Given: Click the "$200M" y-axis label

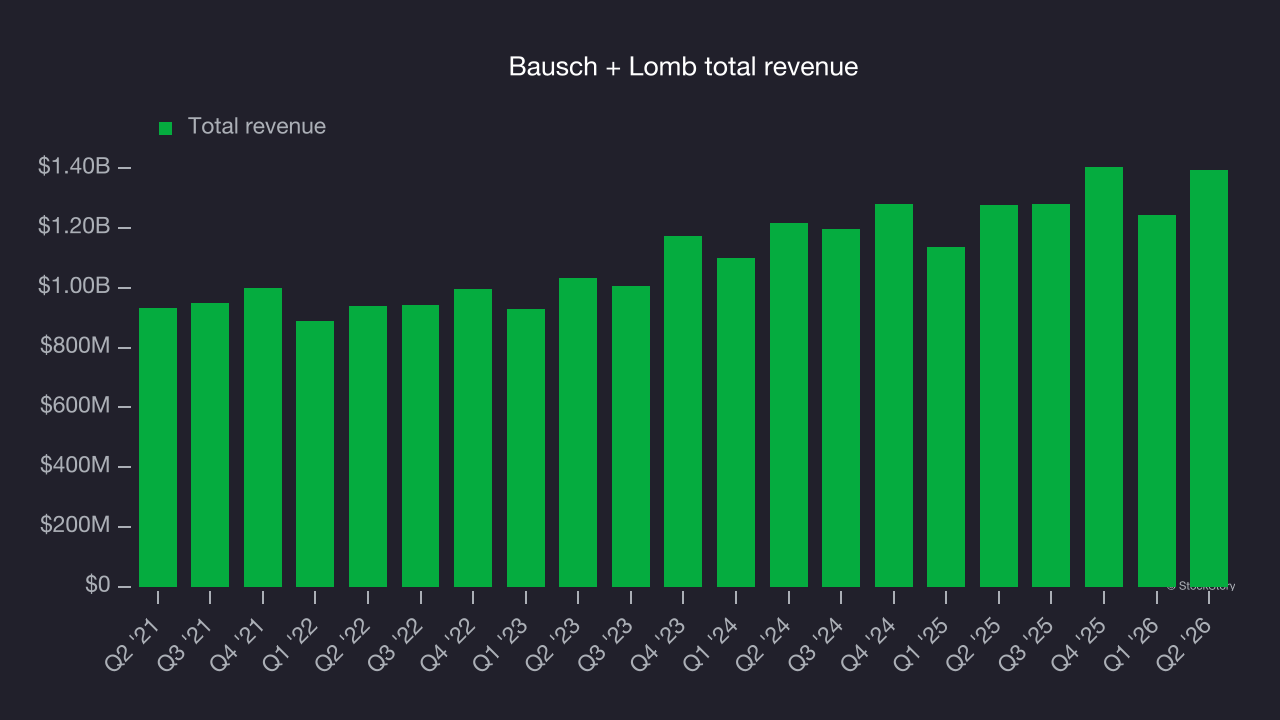Looking at the screenshot, I should (75, 526).
